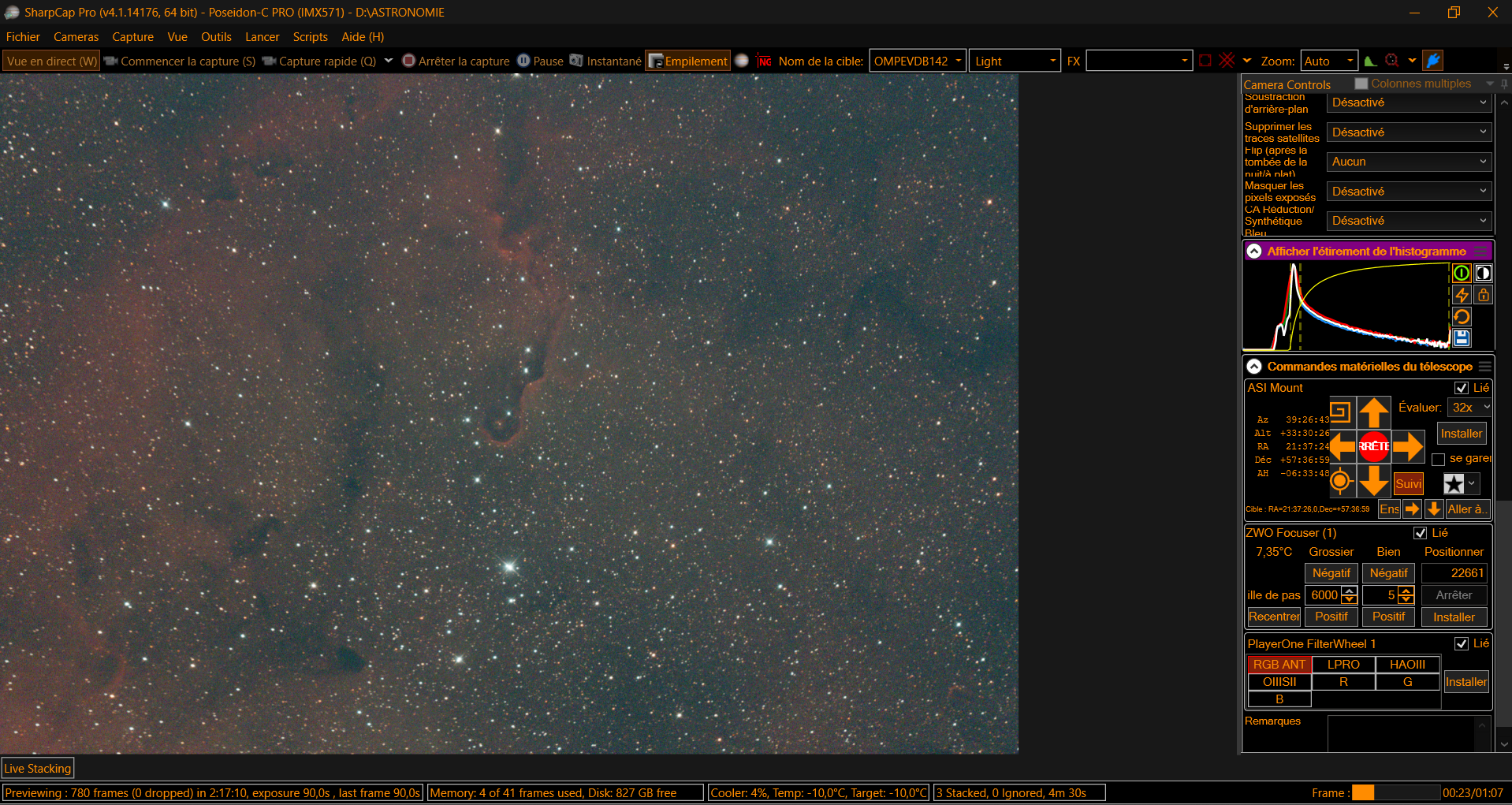This screenshot has width=1512, height=805.
Task: Increment the coarse step size 6000 spinner
Action: pyautogui.click(x=1350, y=591)
